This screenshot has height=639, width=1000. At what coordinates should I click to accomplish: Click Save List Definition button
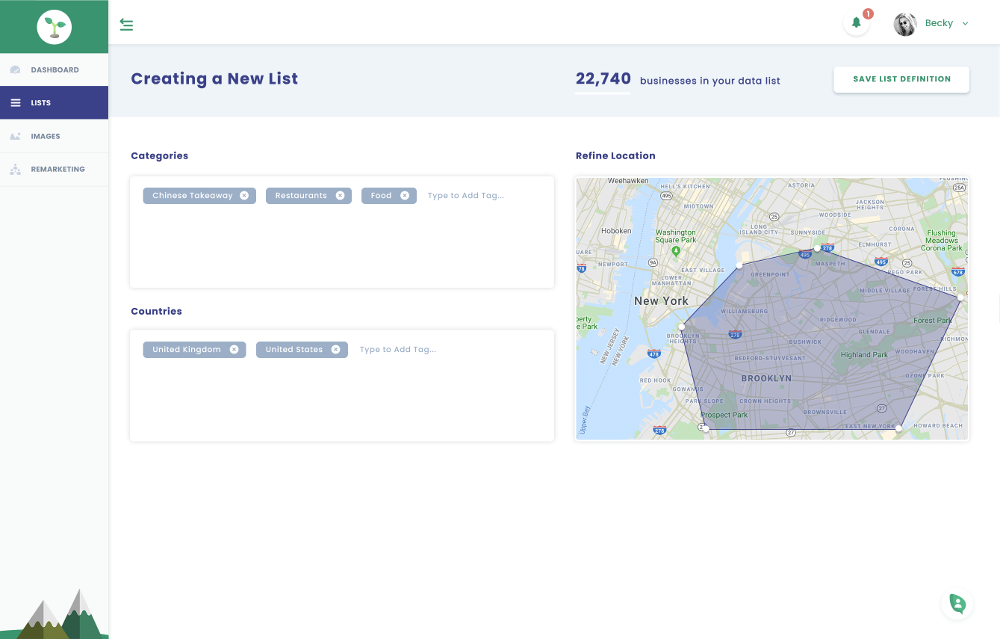click(x=901, y=79)
